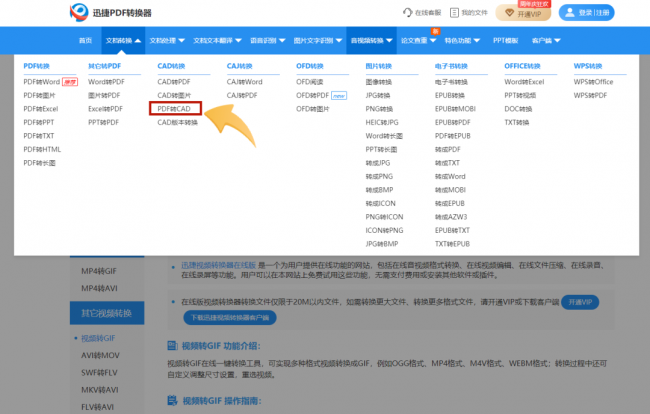Choose EPUB转MOBI in 电子书转换 column
The height and width of the screenshot is (414, 650).
point(455,109)
